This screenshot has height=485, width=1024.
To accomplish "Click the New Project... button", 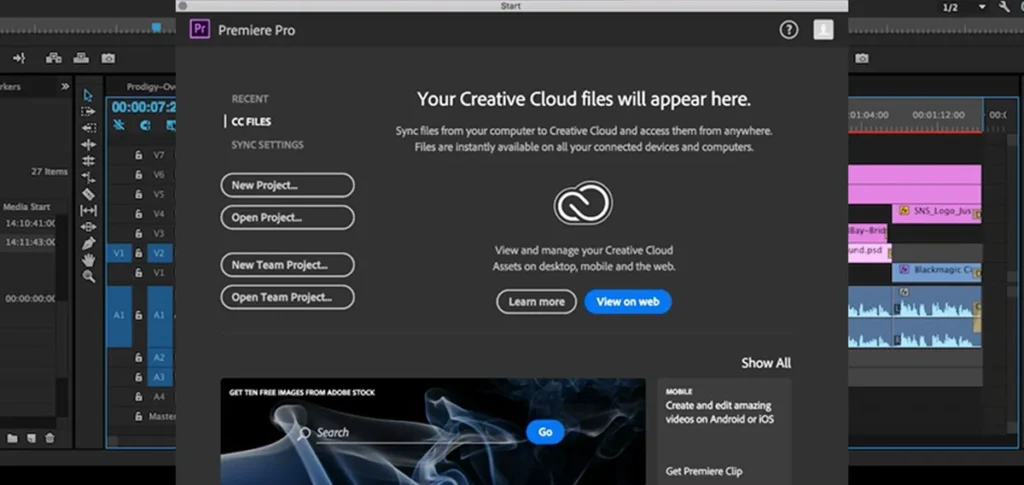I will (288, 185).
